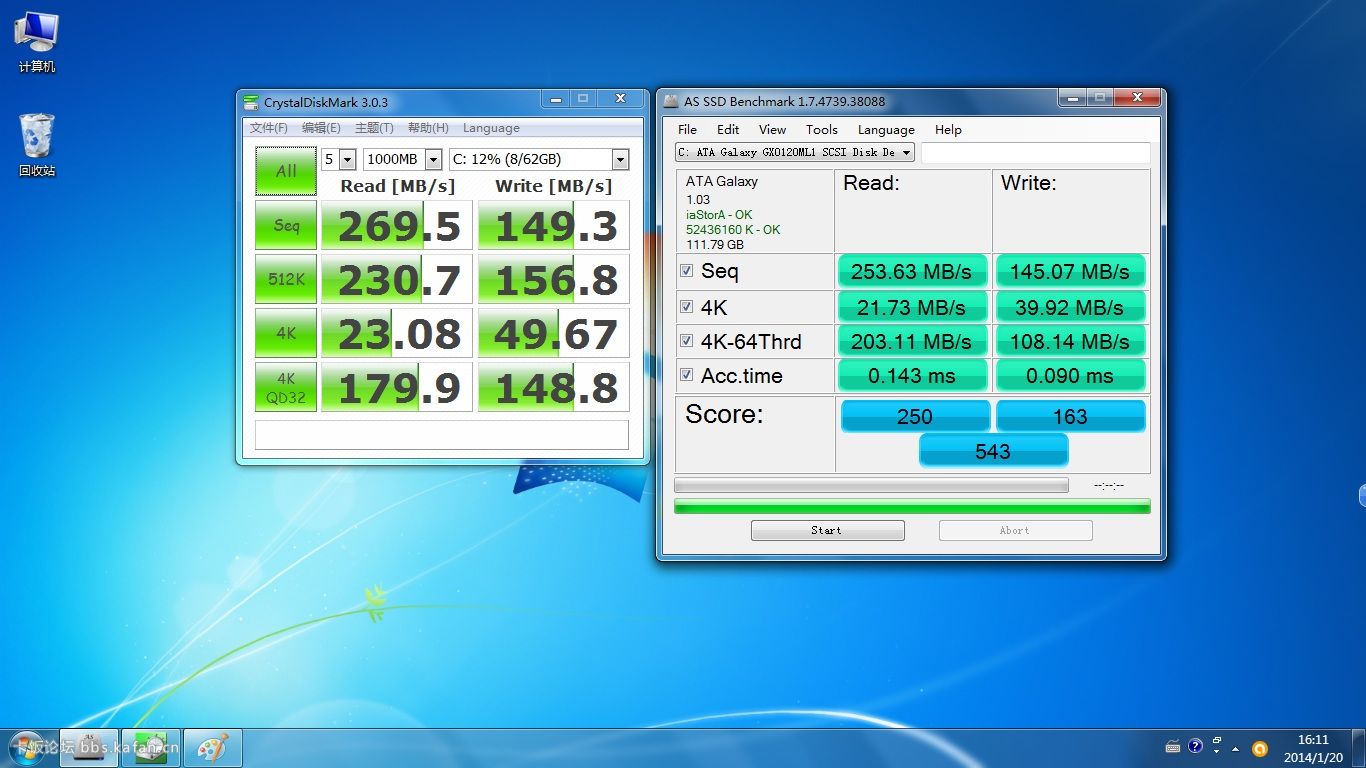Uncheck the 4K test checkbox in AS SSD

pyautogui.click(x=687, y=306)
